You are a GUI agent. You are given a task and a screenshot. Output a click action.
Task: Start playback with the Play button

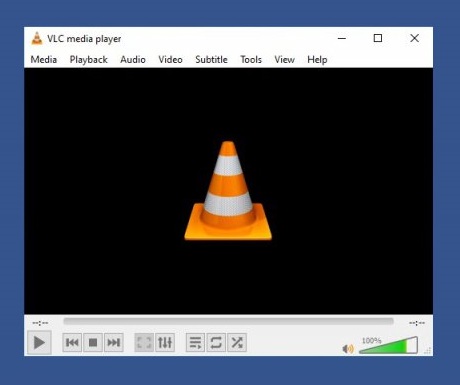[x=39, y=342]
